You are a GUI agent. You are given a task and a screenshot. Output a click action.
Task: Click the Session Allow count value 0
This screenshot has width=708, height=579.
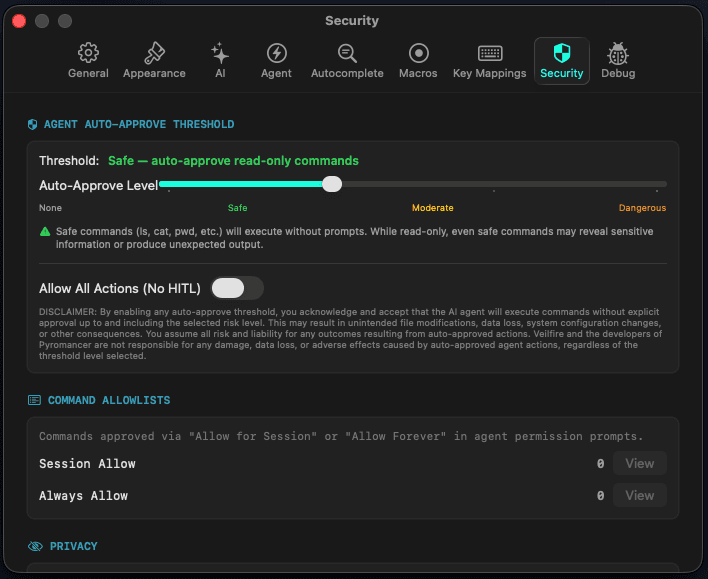[600, 463]
